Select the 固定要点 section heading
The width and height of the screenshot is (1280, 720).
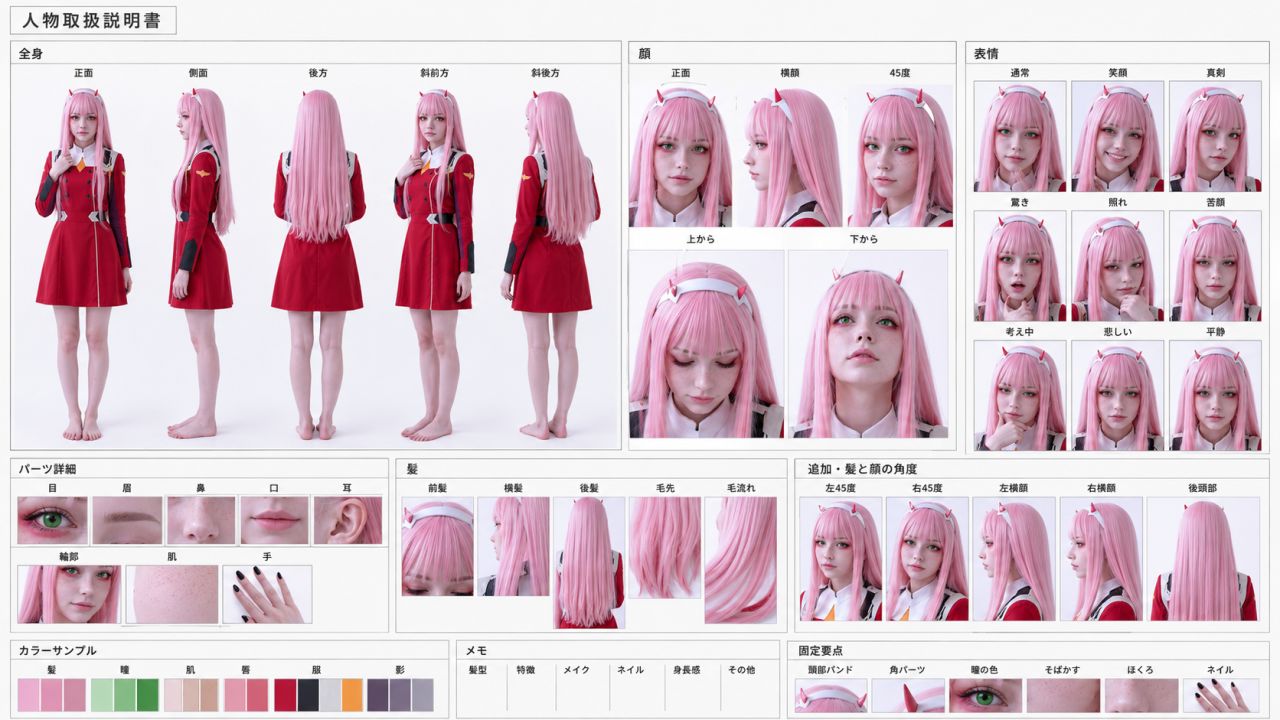(x=822, y=650)
